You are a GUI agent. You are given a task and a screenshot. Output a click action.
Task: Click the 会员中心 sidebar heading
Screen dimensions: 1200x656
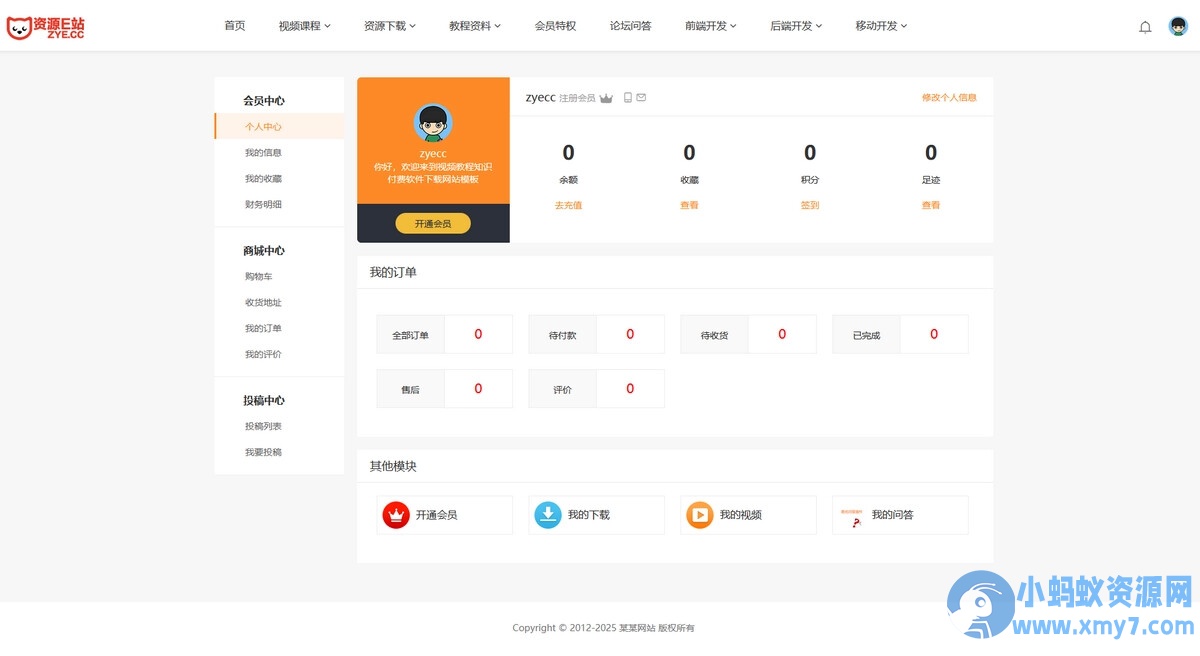(264, 101)
